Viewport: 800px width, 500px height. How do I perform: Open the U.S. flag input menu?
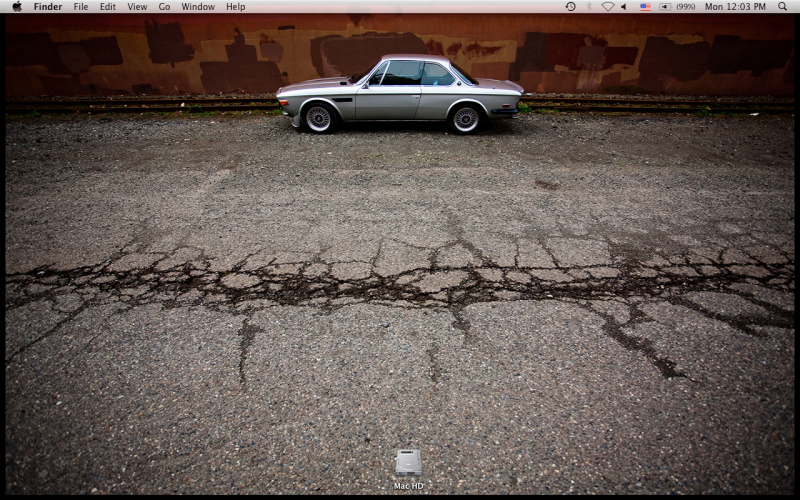[x=645, y=7]
